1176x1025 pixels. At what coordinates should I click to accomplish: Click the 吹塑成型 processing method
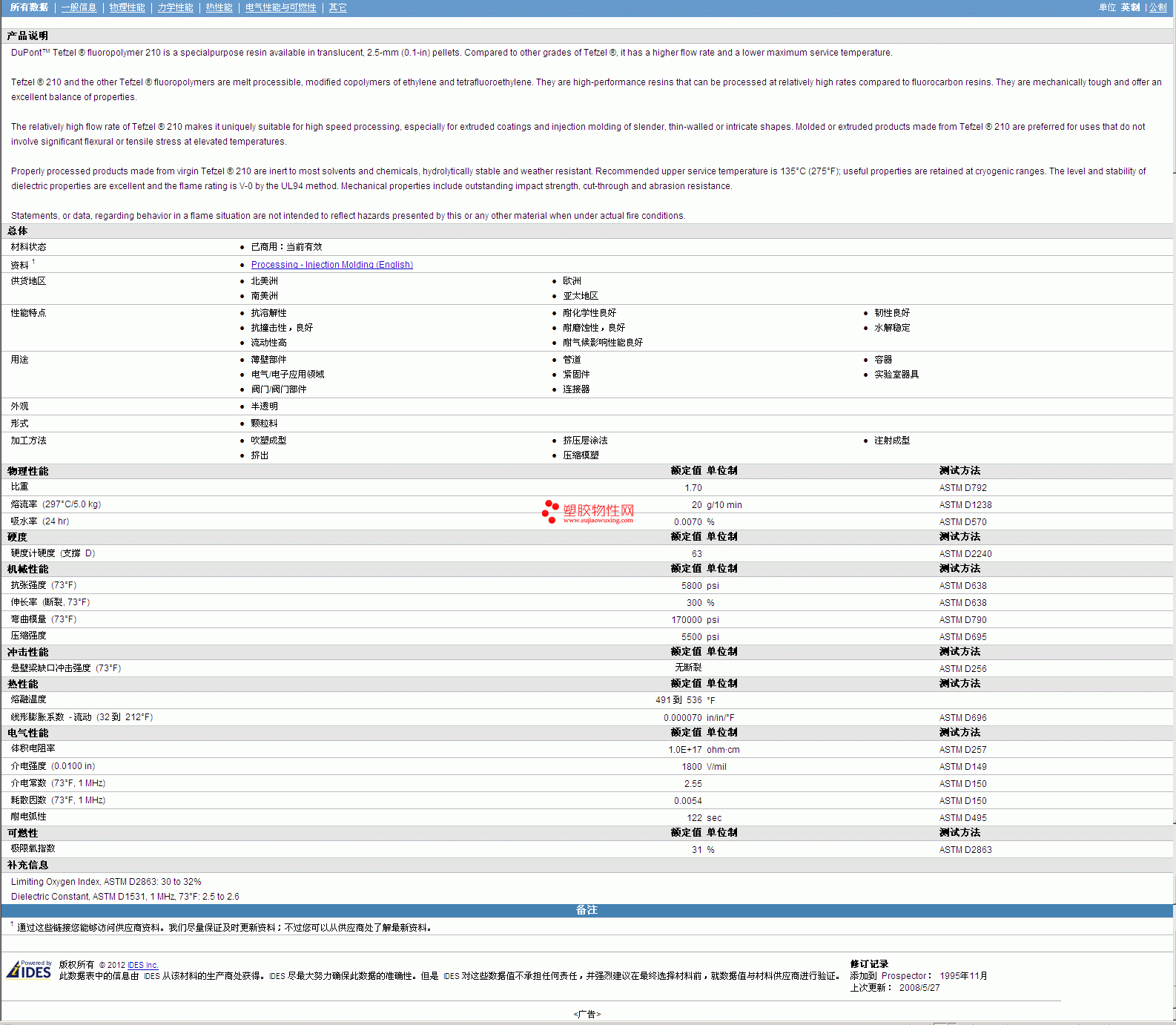pyautogui.click(x=268, y=441)
